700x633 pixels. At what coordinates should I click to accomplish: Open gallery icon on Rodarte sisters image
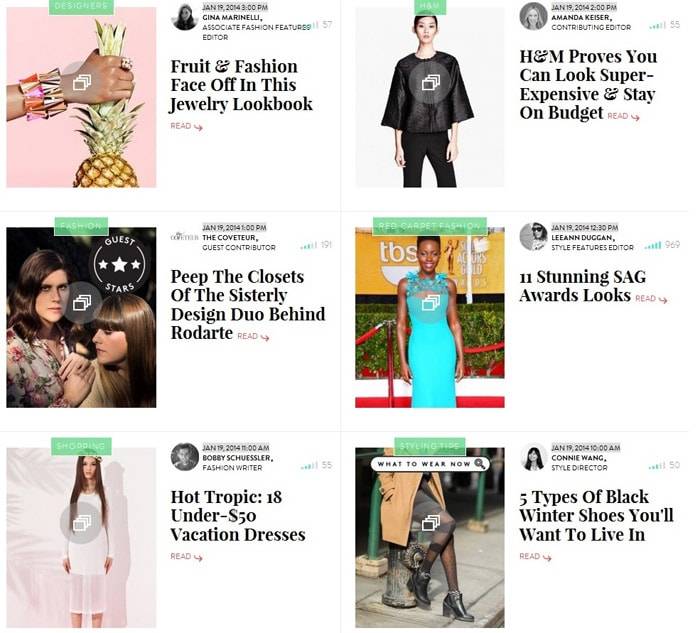click(x=81, y=303)
